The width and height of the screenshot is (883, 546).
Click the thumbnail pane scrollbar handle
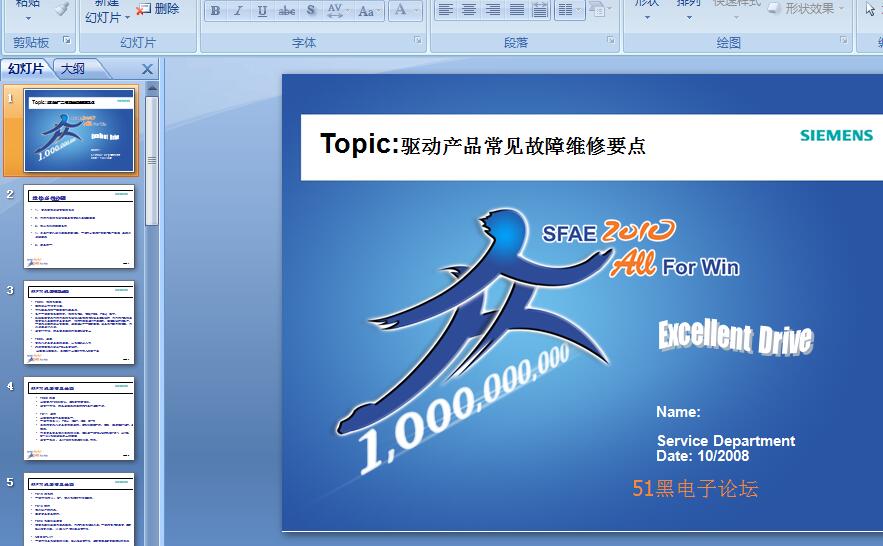tap(152, 161)
